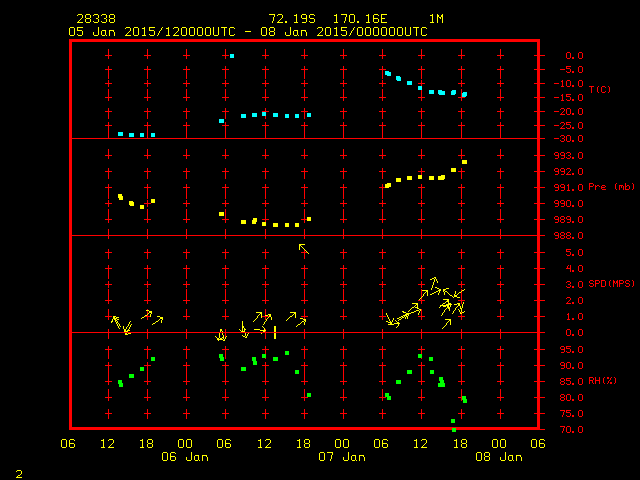Click the 00 hour label above 08 Jan

499,444
